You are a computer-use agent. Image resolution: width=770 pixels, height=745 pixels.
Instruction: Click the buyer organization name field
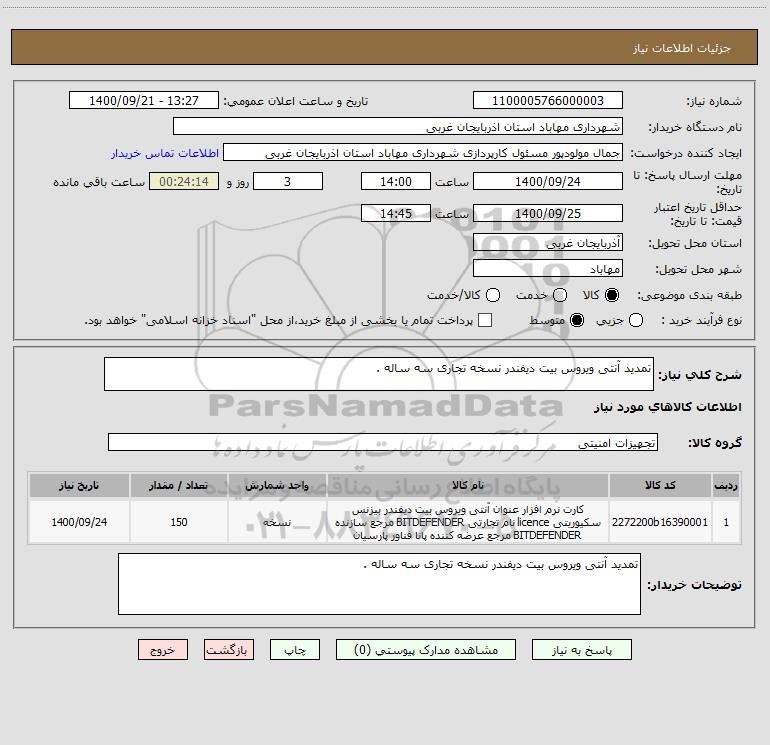(x=398, y=126)
